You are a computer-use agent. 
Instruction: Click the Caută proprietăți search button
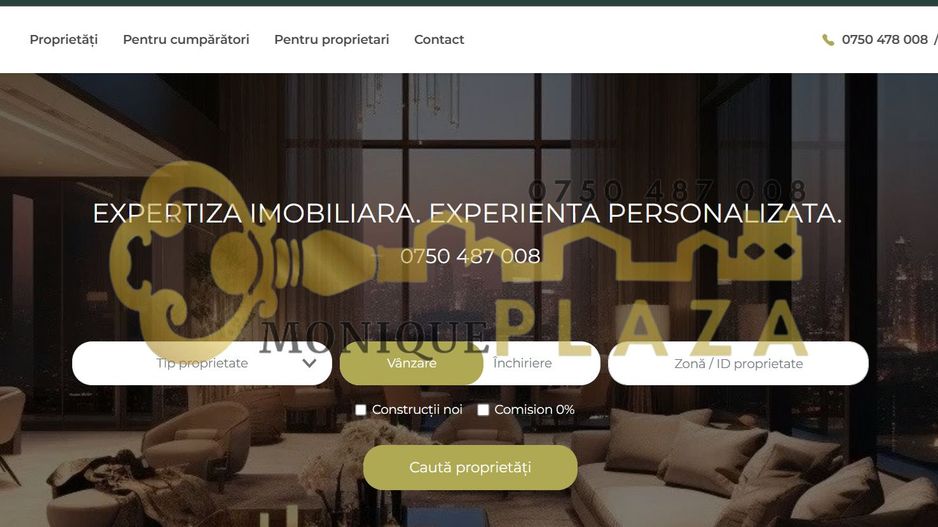pos(470,467)
